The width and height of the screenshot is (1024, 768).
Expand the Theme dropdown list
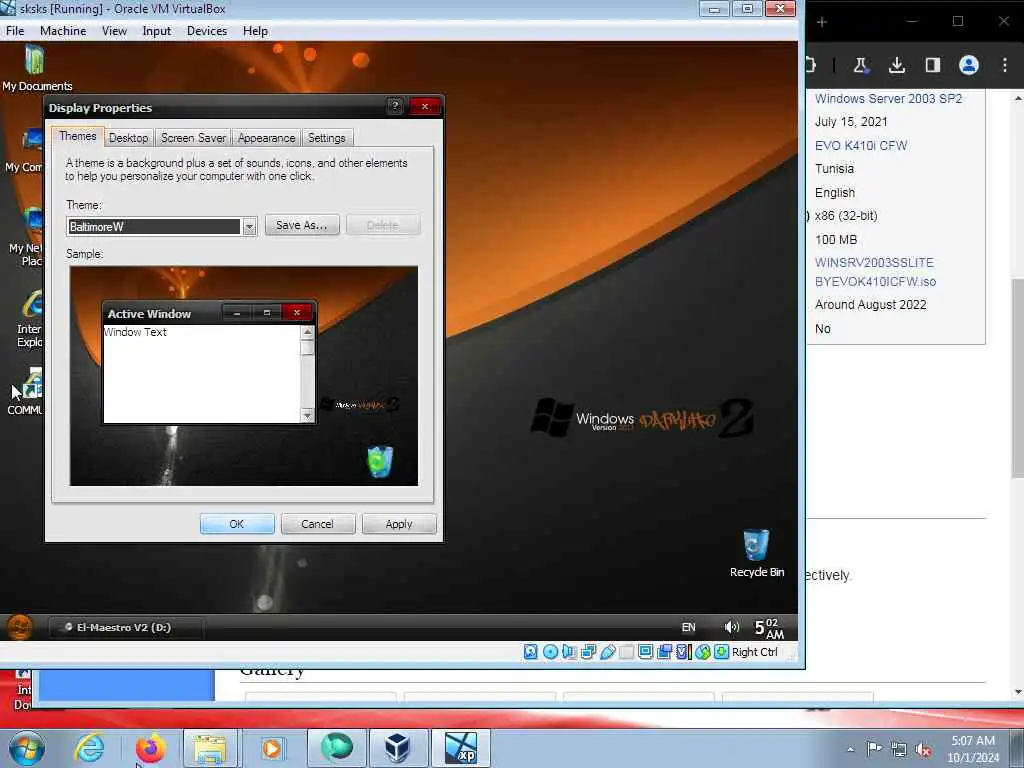[249, 227]
